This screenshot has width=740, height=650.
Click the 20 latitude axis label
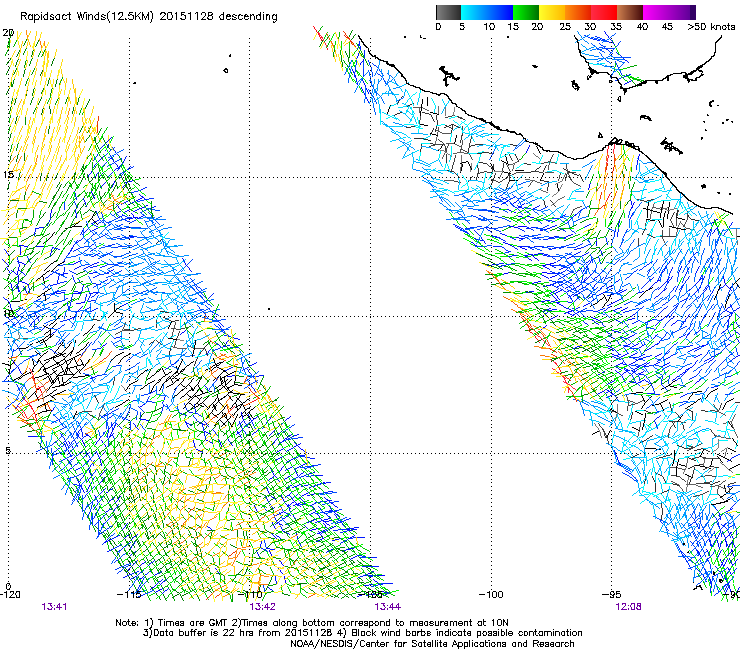click(x=8, y=33)
